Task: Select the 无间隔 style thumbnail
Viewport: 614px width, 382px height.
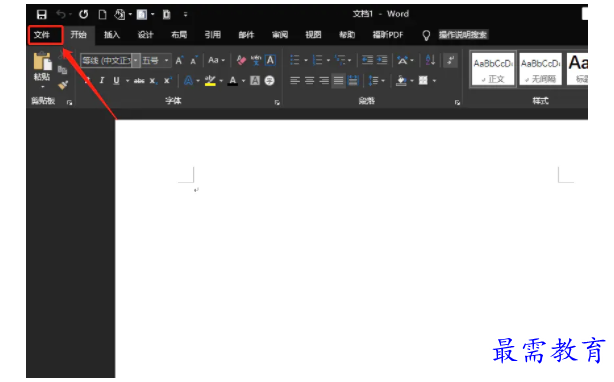Action: pyautogui.click(x=540, y=69)
